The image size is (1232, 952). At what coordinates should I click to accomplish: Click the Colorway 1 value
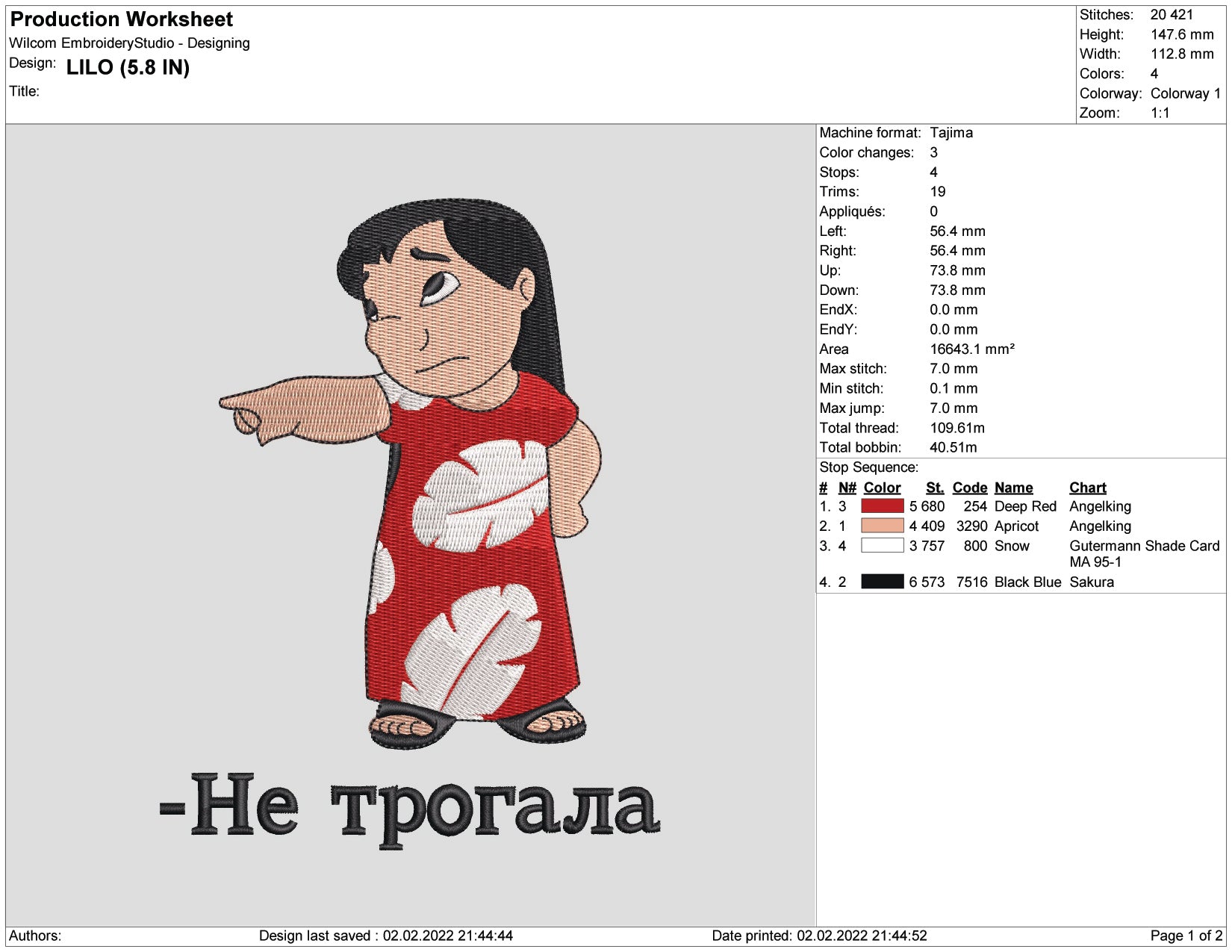click(1186, 93)
